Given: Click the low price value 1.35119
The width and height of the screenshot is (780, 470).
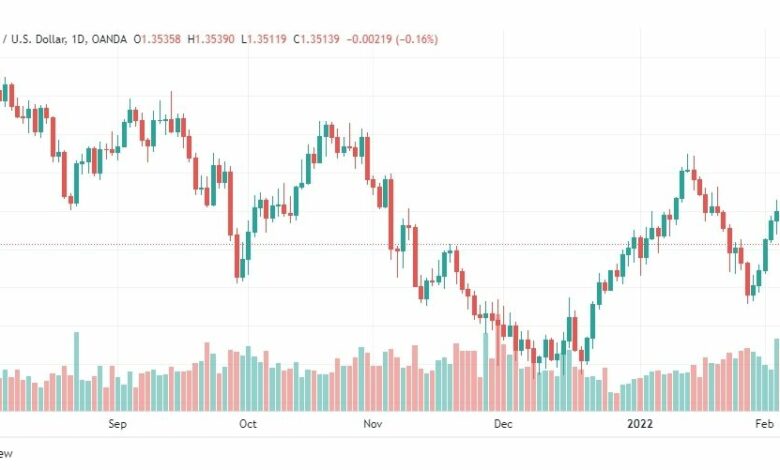Looking at the screenshot, I should 267,39.
